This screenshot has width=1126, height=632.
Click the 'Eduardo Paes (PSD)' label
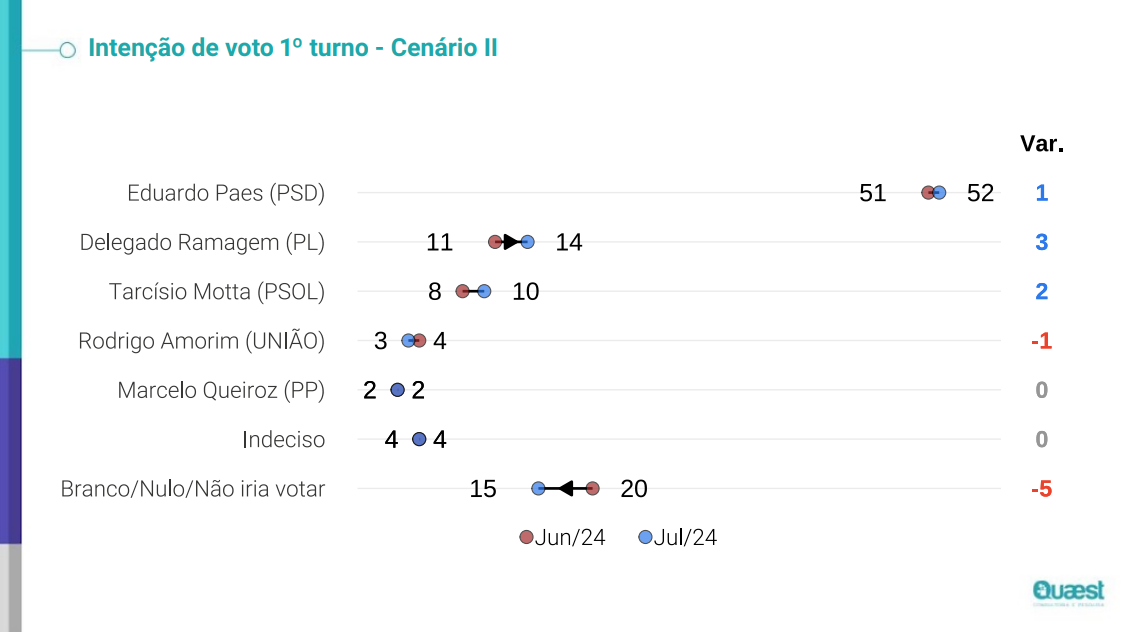click(x=226, y=193)
